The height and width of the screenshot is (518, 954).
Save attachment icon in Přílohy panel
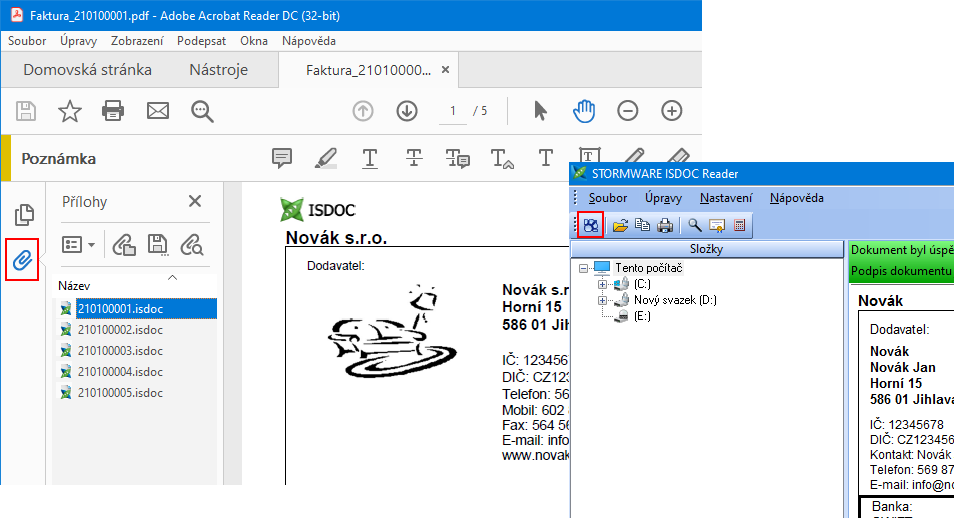pos(158,245)
